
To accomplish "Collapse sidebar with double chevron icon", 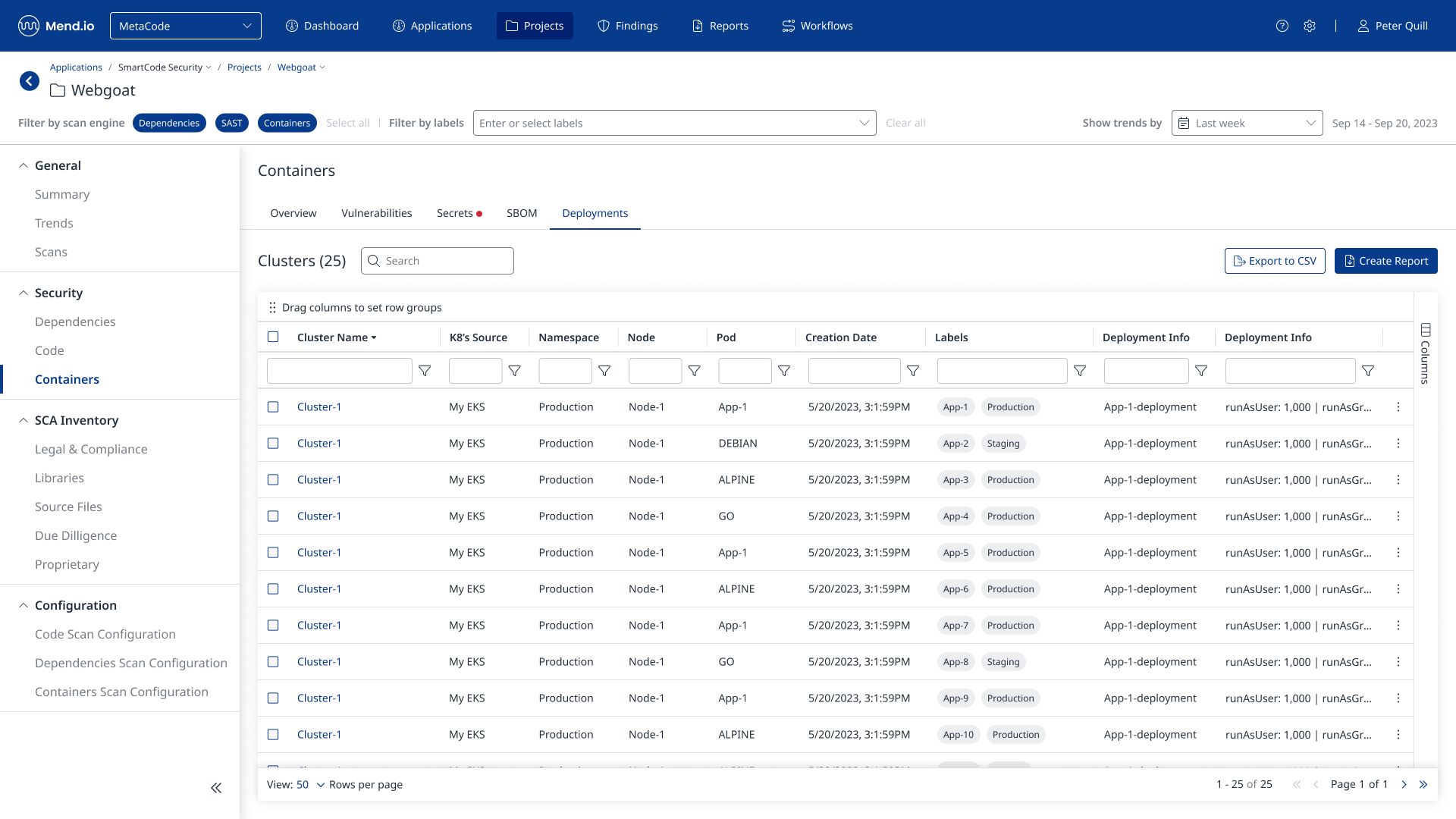I will 216,788.
